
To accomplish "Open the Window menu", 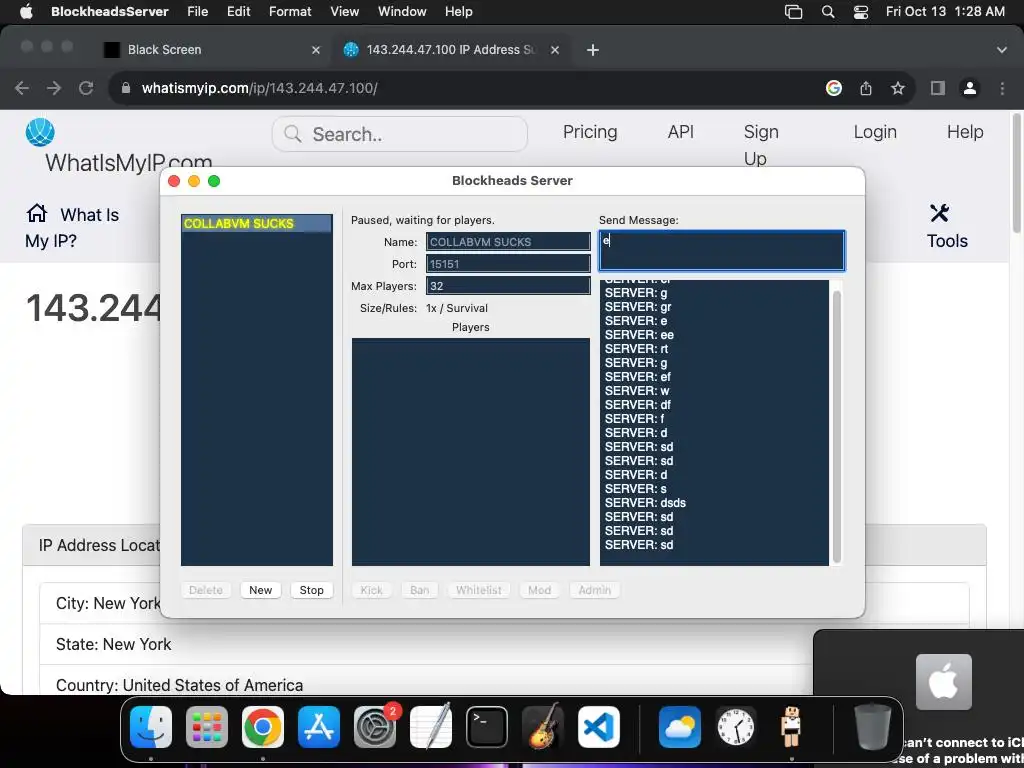I will coord(402,11).
